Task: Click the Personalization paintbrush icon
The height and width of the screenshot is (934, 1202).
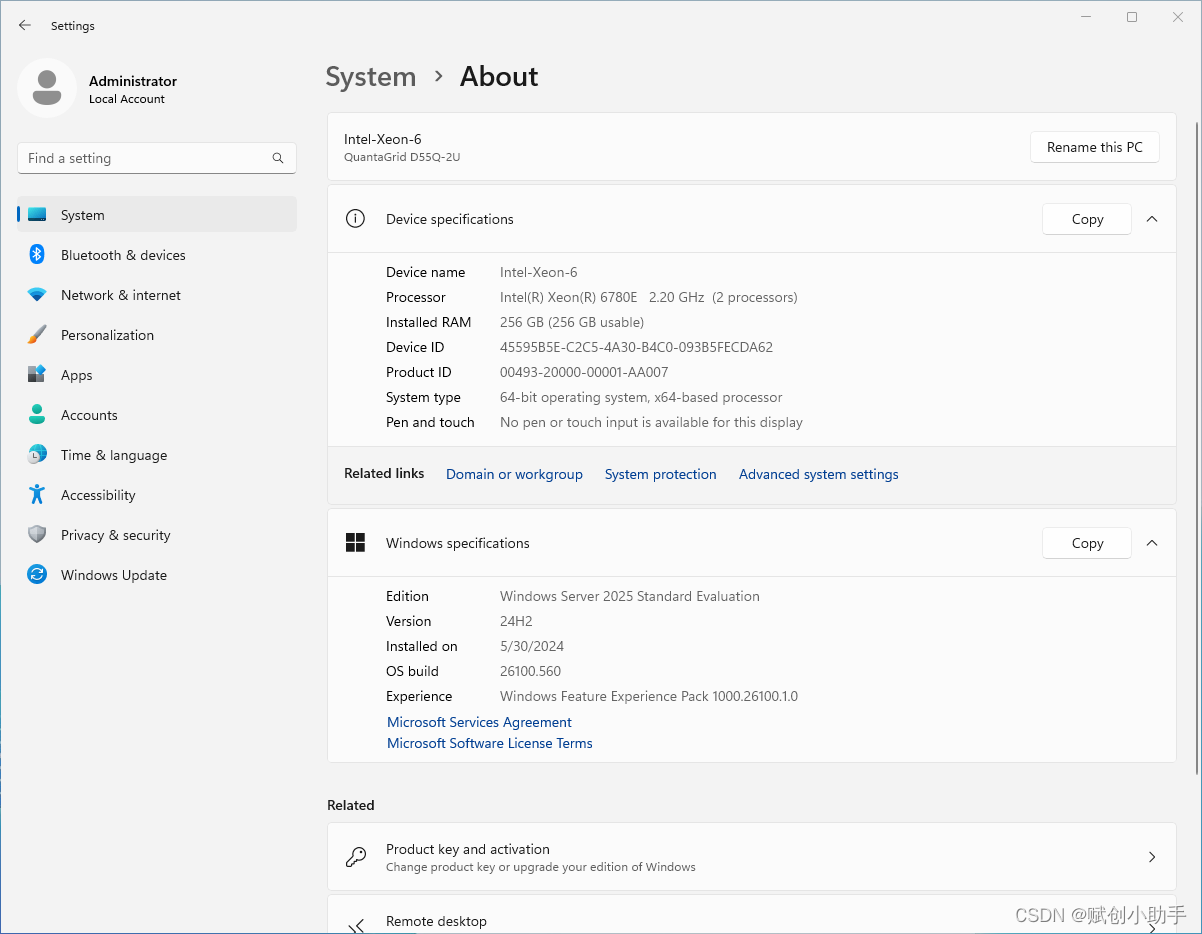Action: pyautogui.click(x=37, y=335)
